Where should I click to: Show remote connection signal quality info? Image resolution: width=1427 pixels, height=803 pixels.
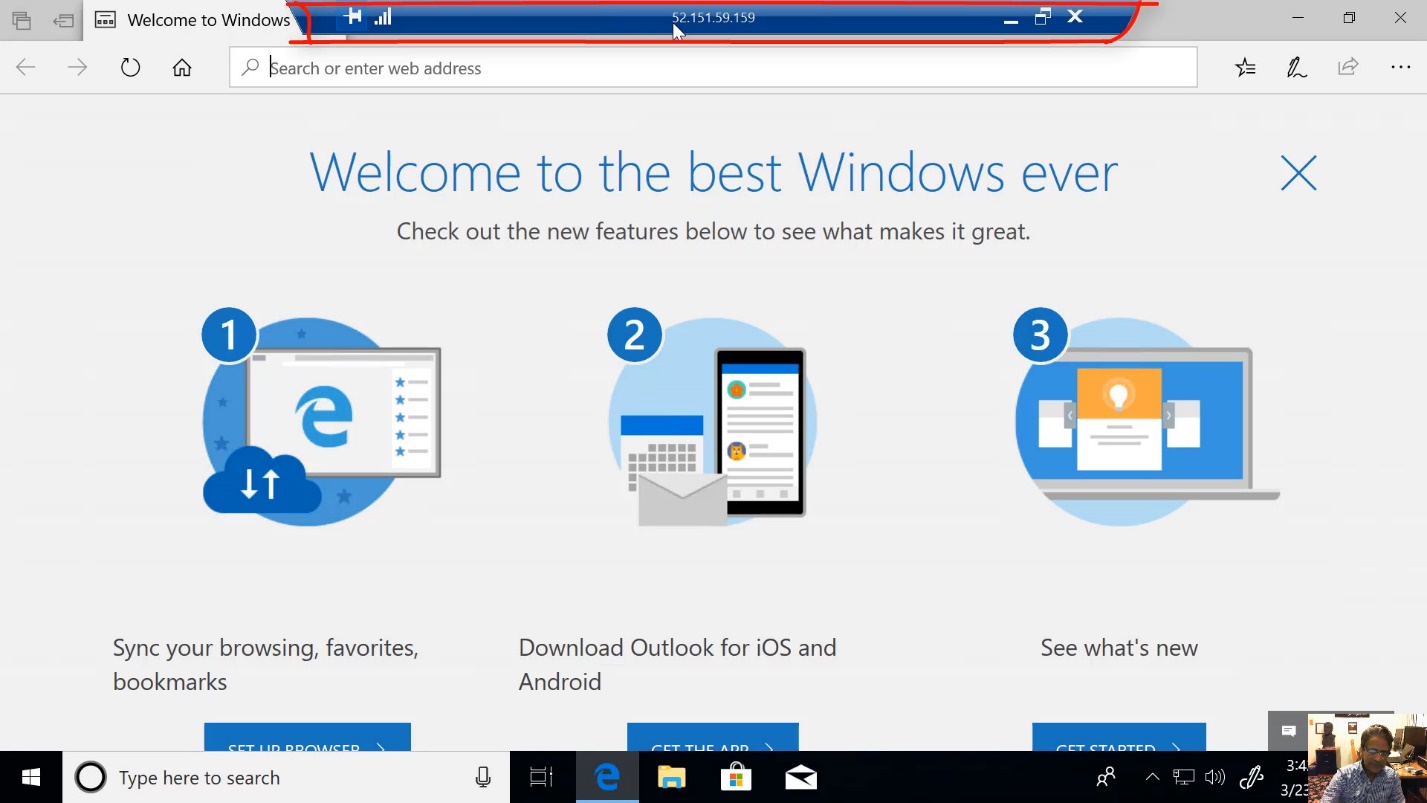(x=383, y=17)
